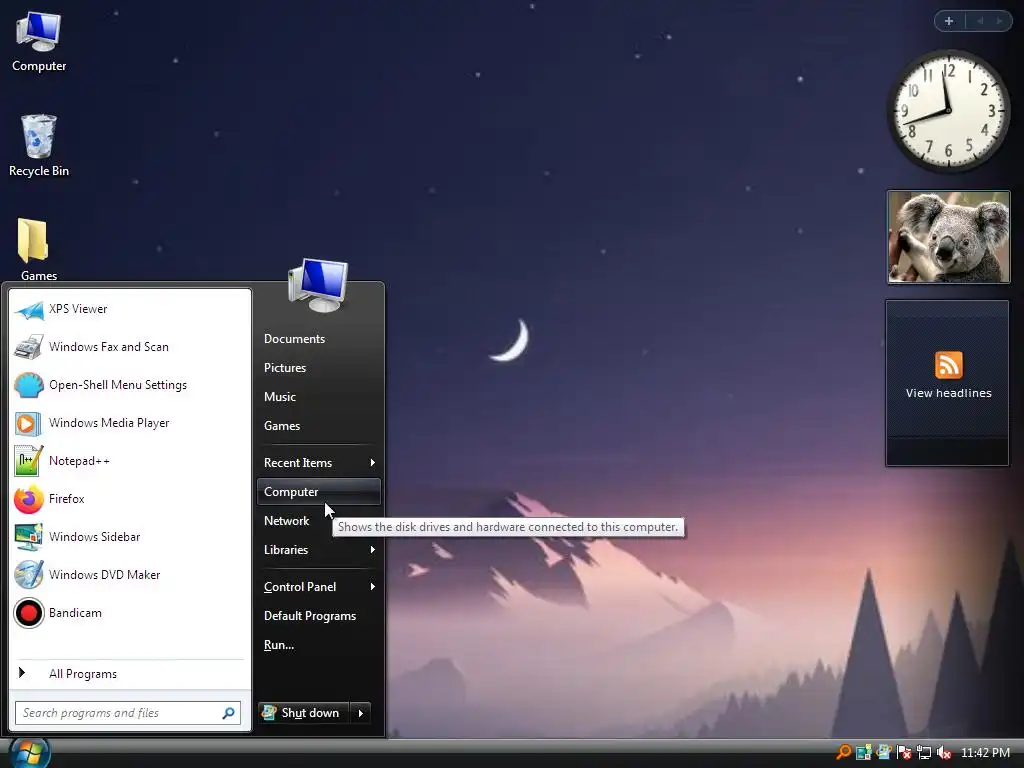
Task: Expand the Control Panel submenu arrow
Action: point(372,586)
